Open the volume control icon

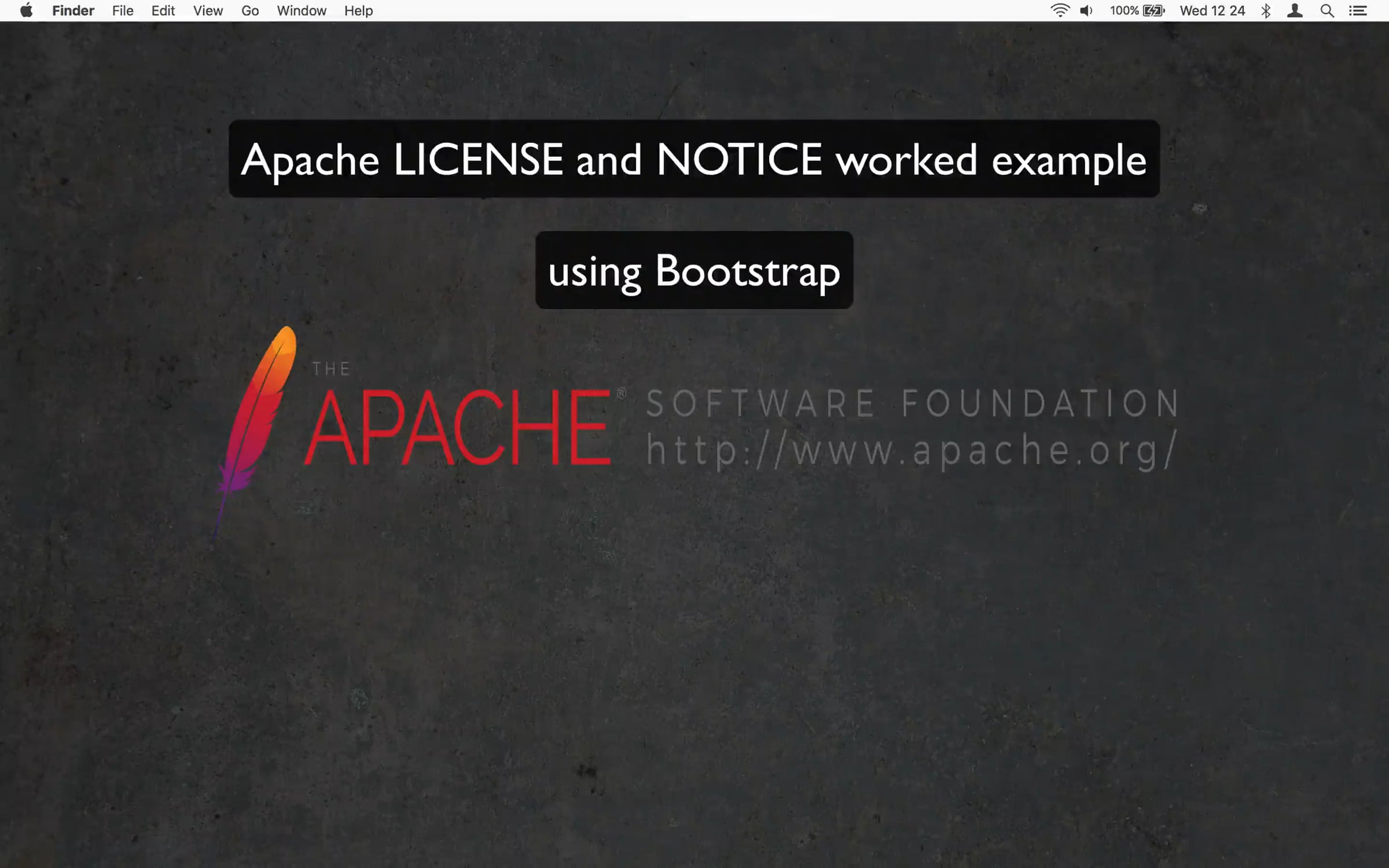pyautogui.click(x=1086, y=10)
